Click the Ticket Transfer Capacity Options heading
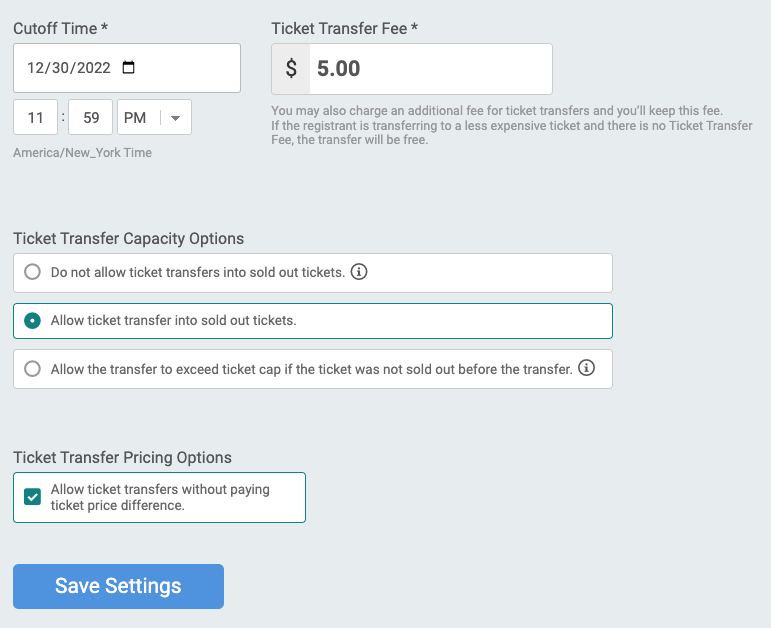This screenshot has height=628, width=771. pyautogui.click(x=129, y=239)
